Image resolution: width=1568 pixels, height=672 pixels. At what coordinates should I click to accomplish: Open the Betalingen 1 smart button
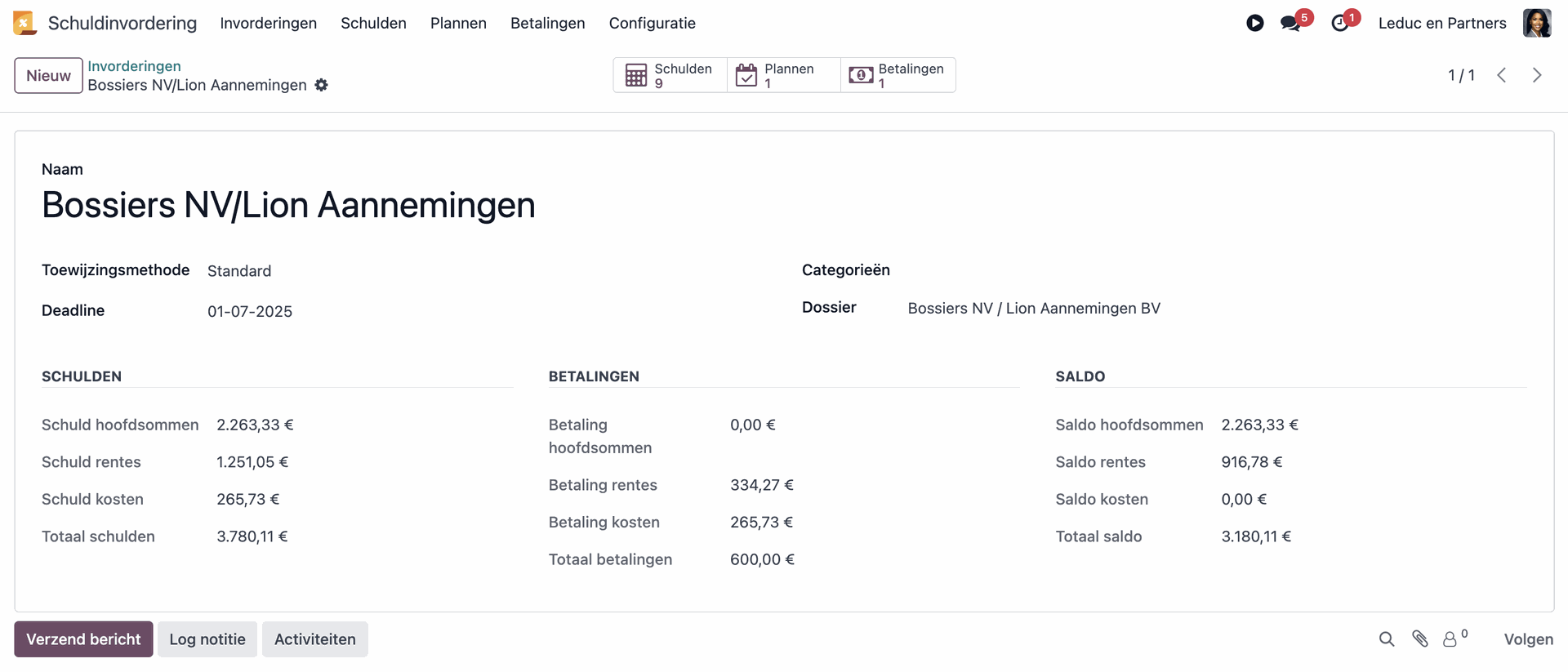[x=898, y=75]
